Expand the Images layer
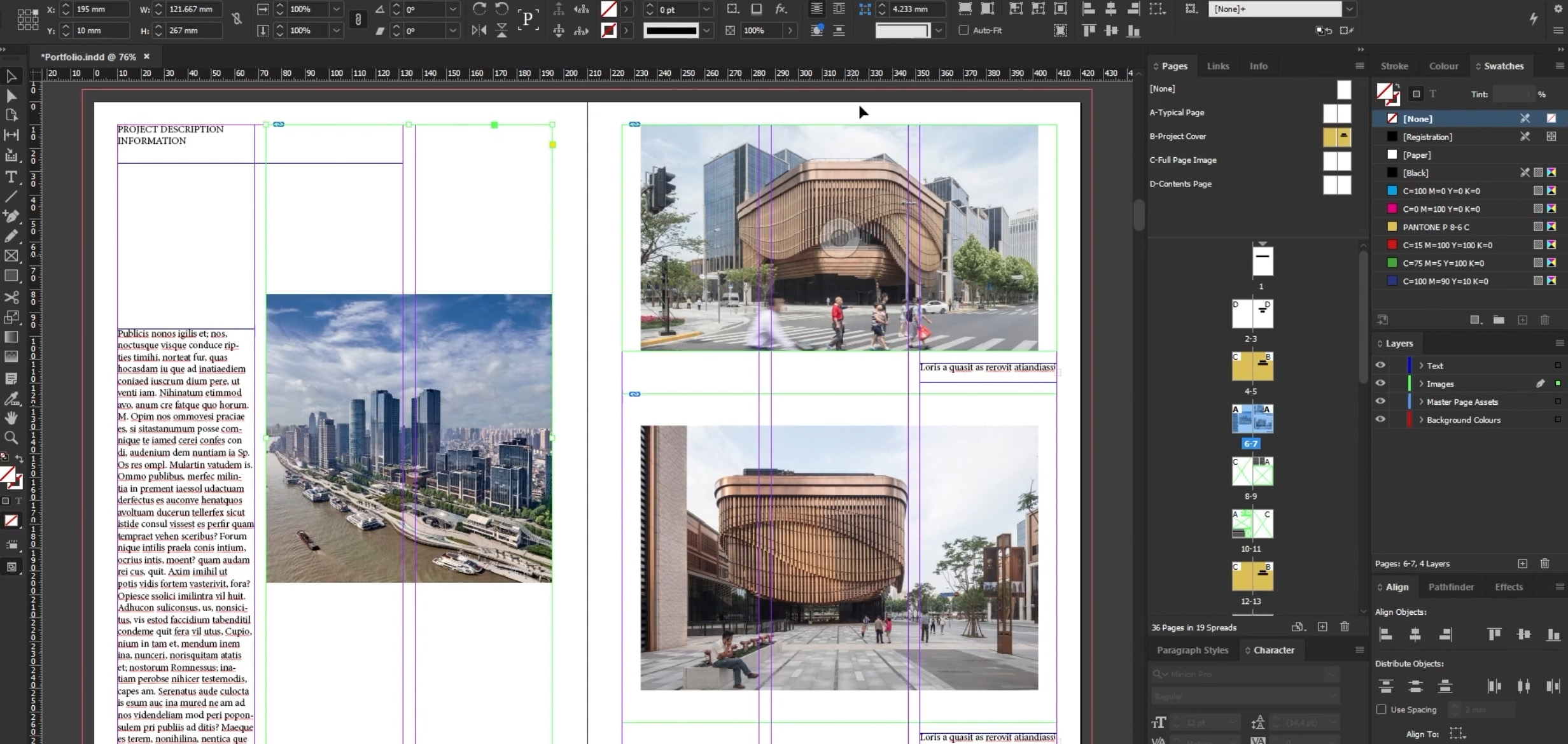This screenshot has height=744, width=1568. (x=1421, y=384)
